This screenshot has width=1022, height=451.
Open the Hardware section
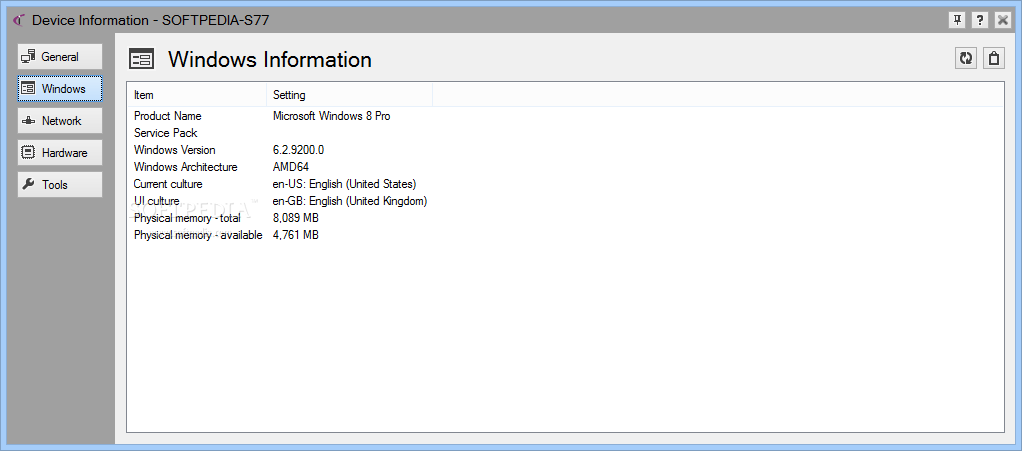pos(60,153)
